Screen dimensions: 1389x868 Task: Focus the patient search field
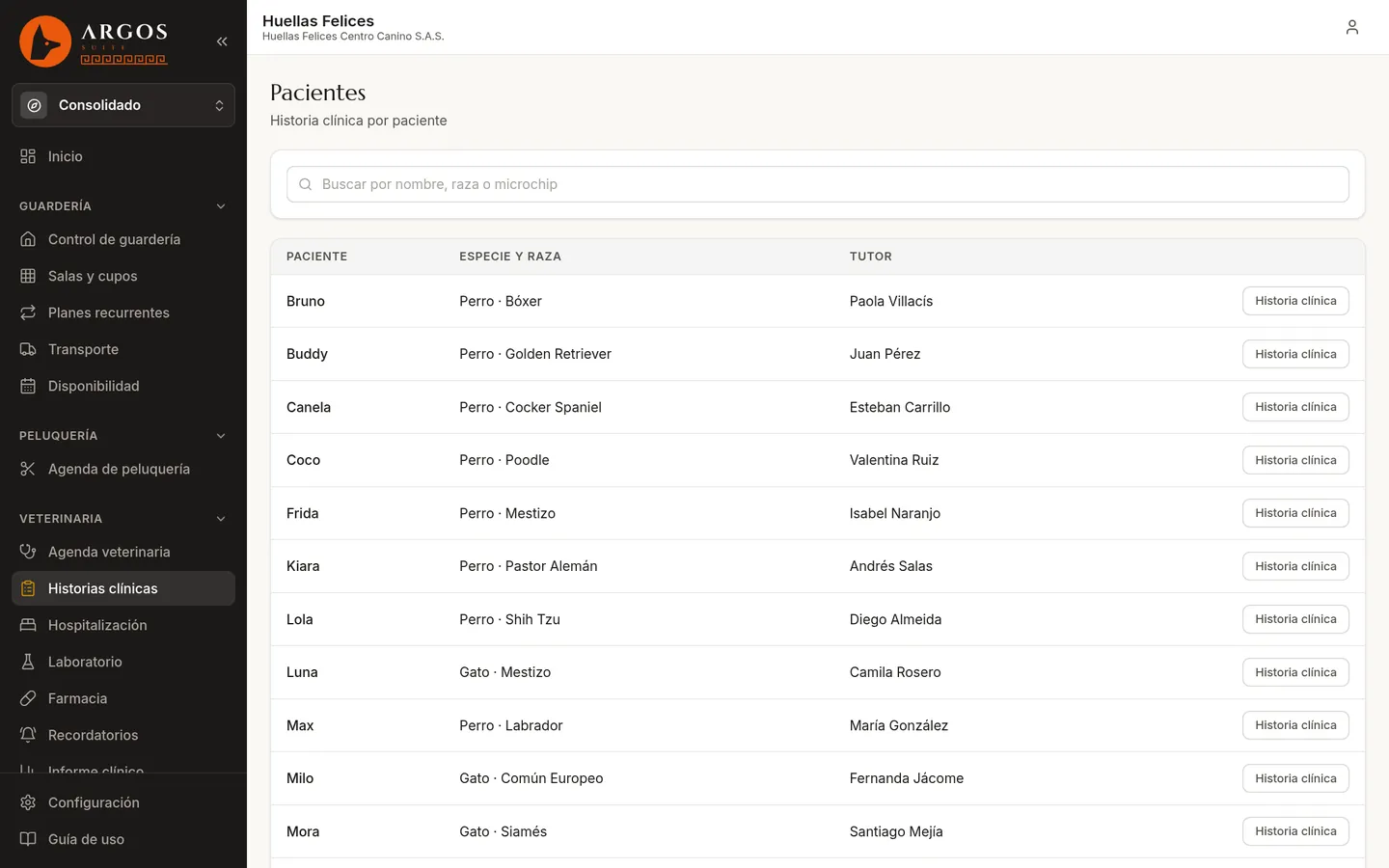tap(818, 184)
